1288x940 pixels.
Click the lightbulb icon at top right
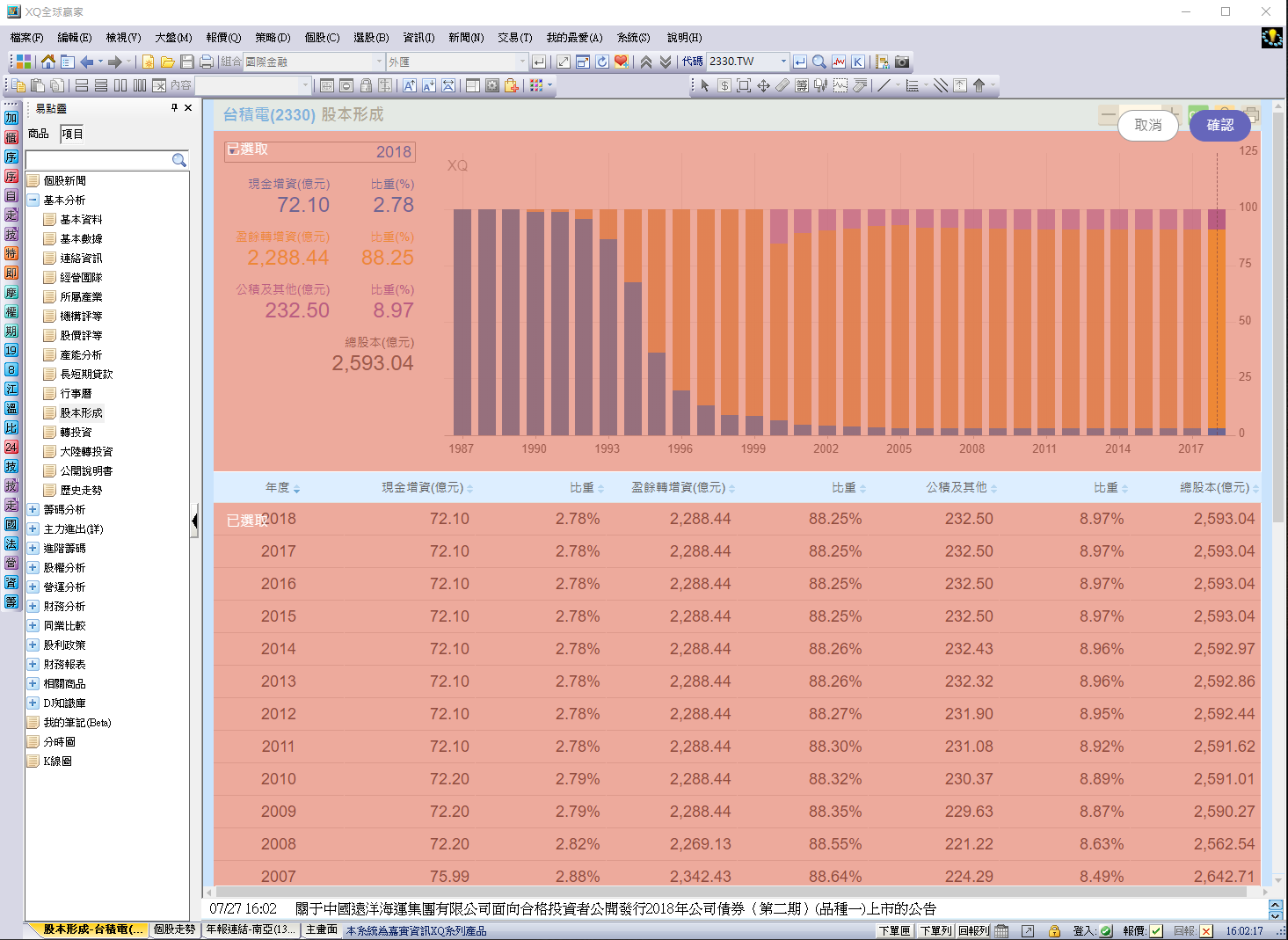1271,37
